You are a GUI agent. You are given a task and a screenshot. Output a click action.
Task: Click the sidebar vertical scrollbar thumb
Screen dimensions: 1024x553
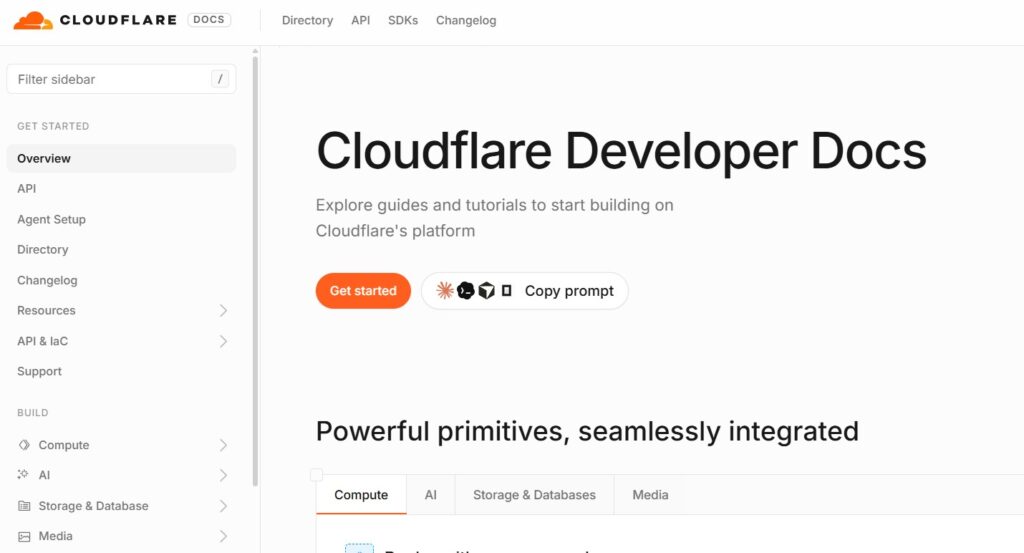(x=255, y=271)
